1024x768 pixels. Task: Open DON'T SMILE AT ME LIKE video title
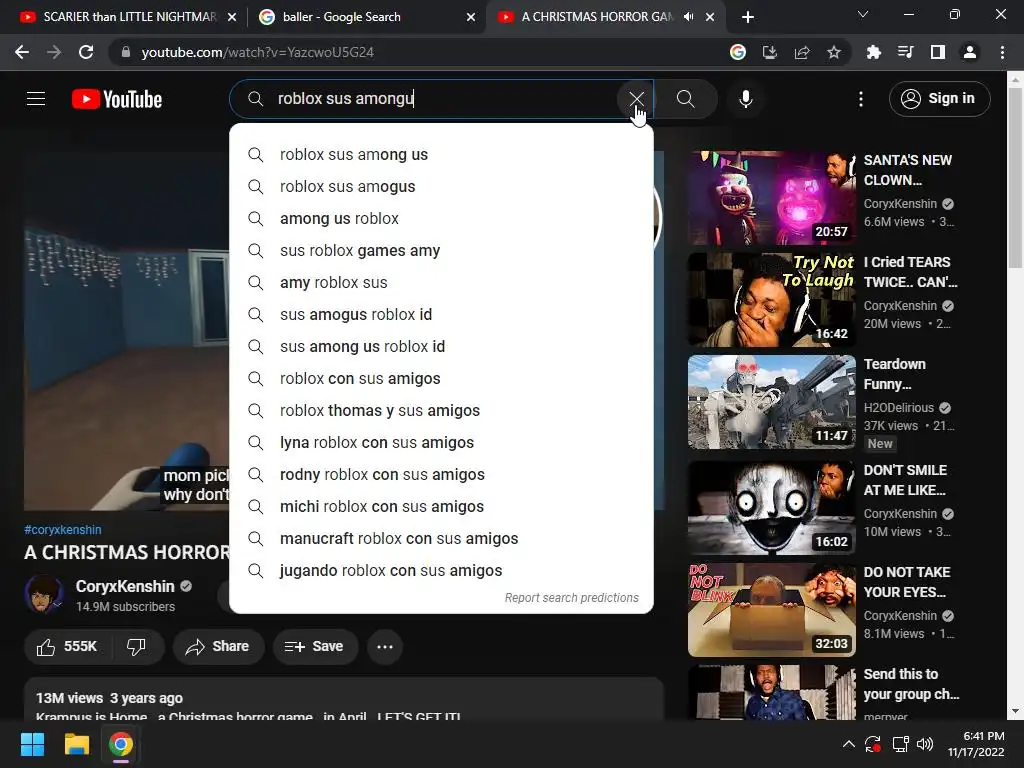pyautogui.click(x=905, y=480)
